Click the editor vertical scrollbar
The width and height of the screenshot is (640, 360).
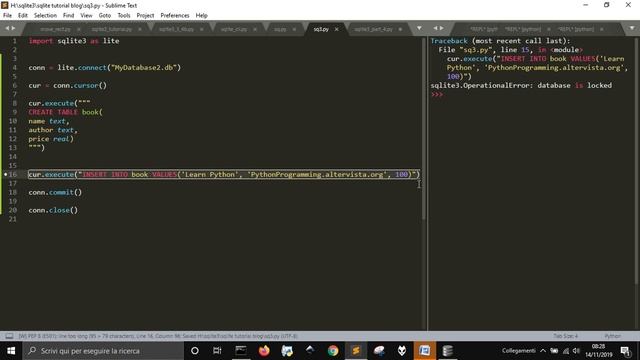(x=423, y=129)
